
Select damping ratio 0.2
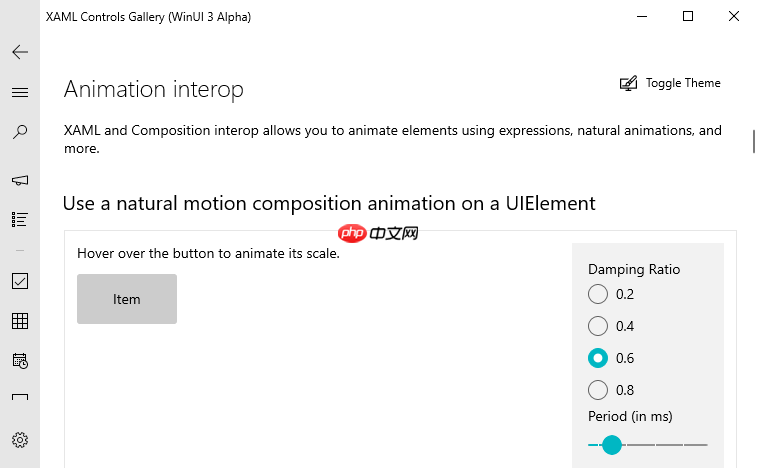point(598,294)
